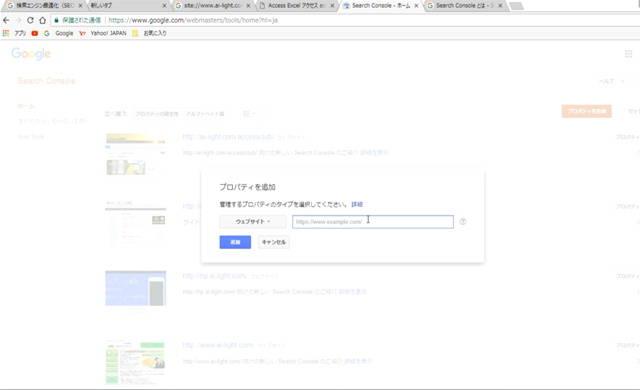
Task: Click the Search Console heading
Action: 47,81
